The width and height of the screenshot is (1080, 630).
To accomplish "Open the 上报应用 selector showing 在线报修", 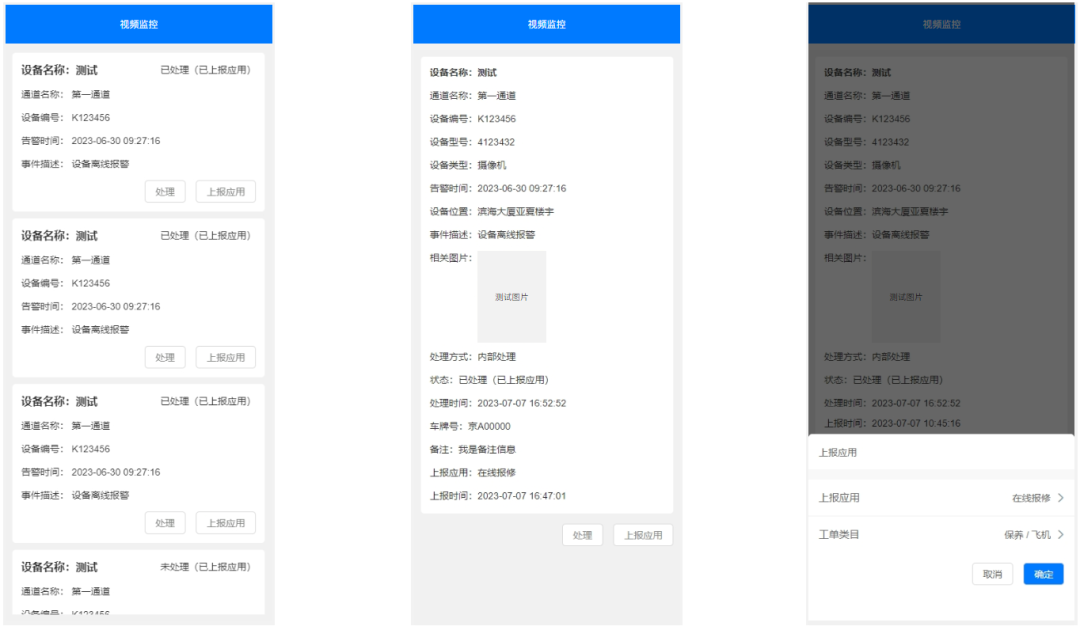I will 940,498.
